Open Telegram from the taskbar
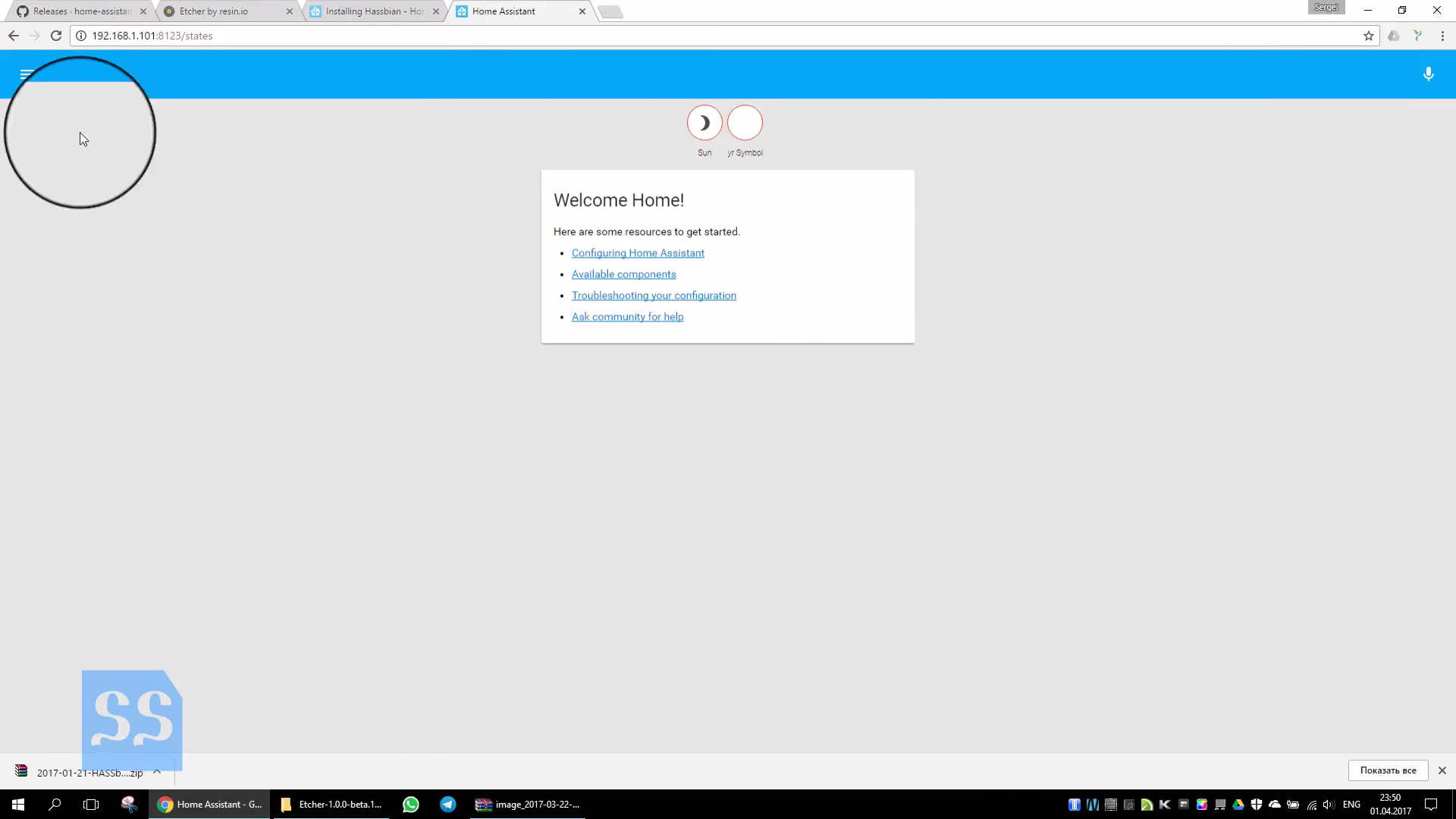Viewport: 1456px width, 819px height. click(x=448, y=805)
